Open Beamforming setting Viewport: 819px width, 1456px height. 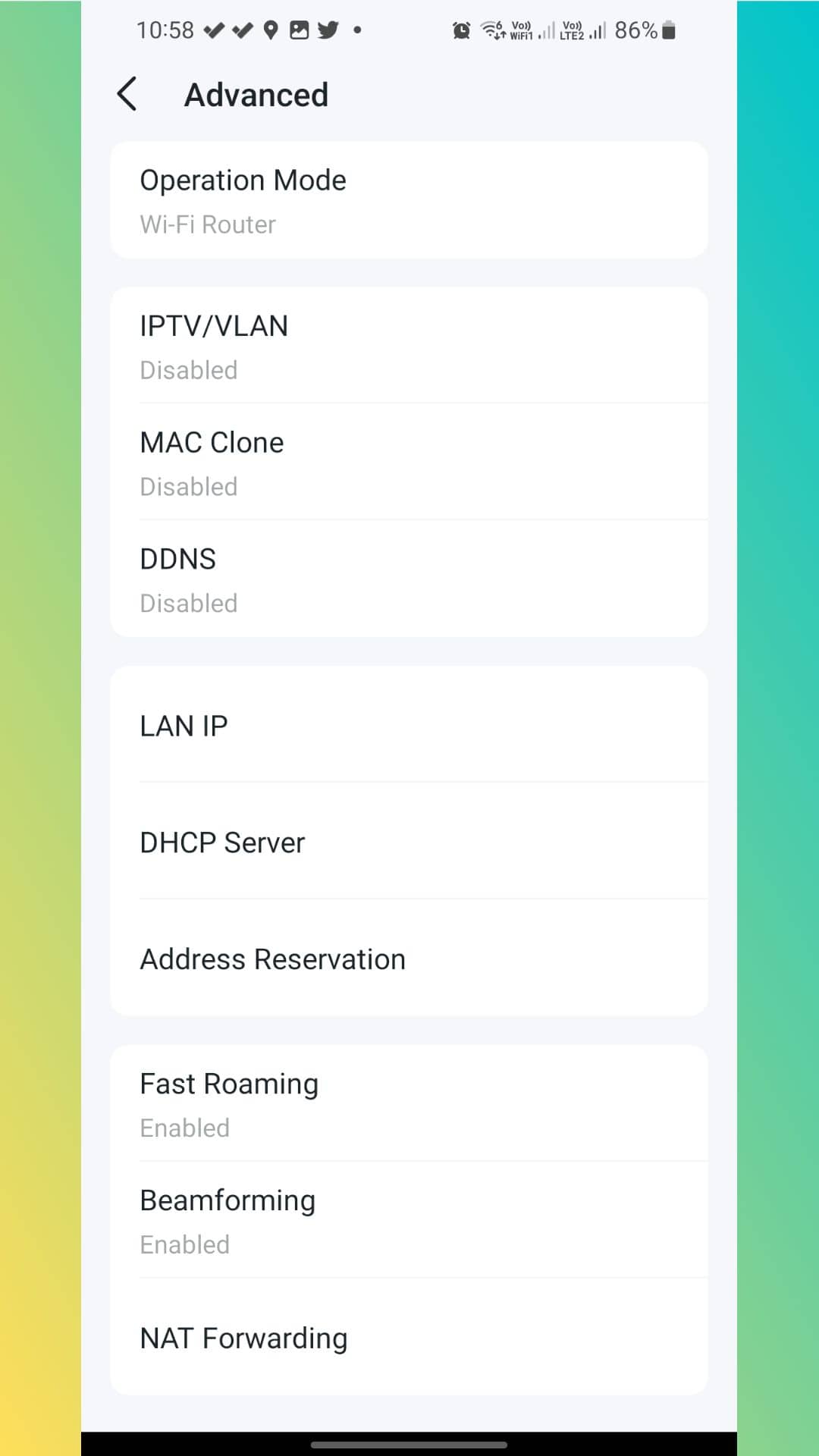[x=409, y=1220]
